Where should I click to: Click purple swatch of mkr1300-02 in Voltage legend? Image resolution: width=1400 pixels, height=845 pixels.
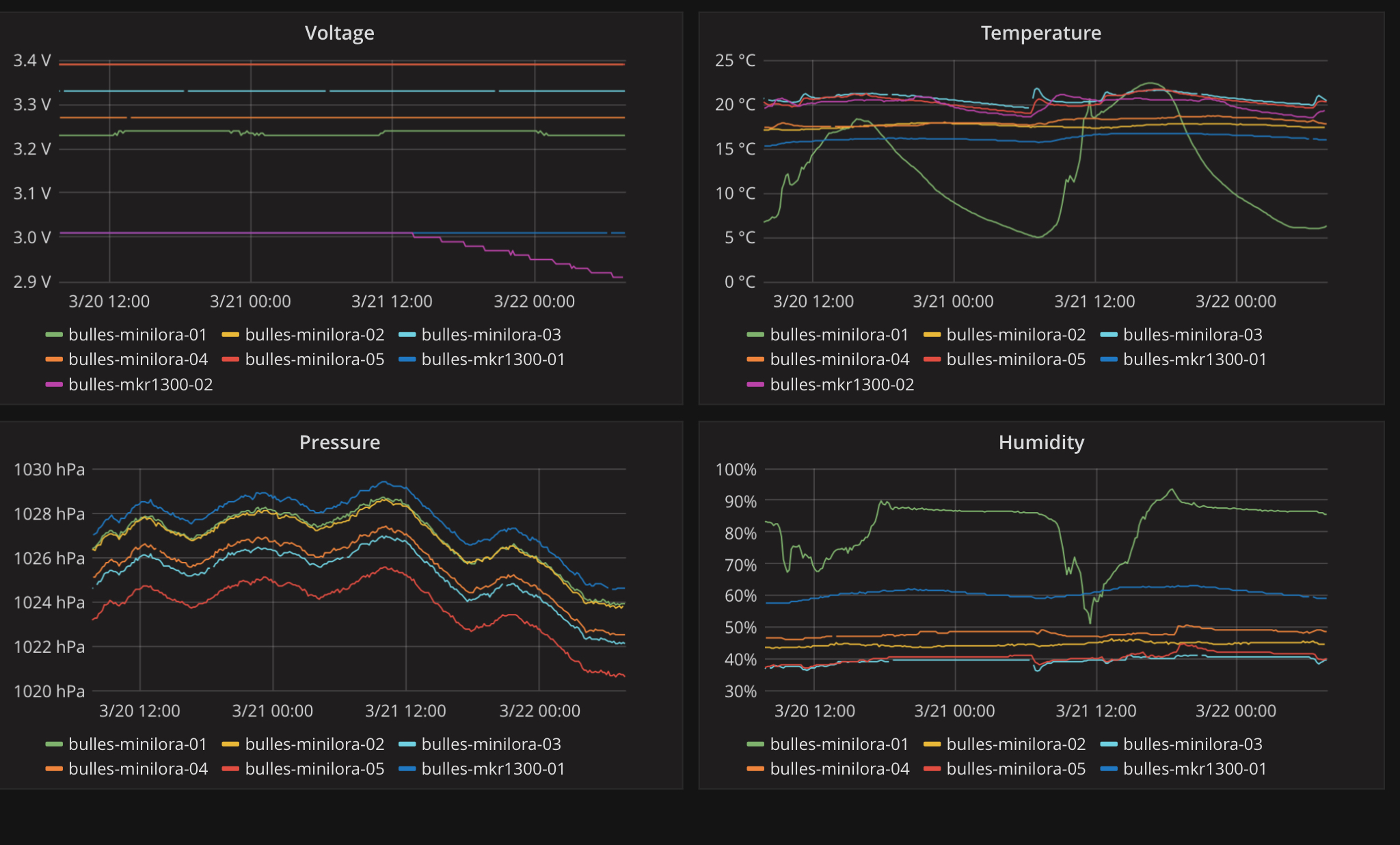point(54,385)
